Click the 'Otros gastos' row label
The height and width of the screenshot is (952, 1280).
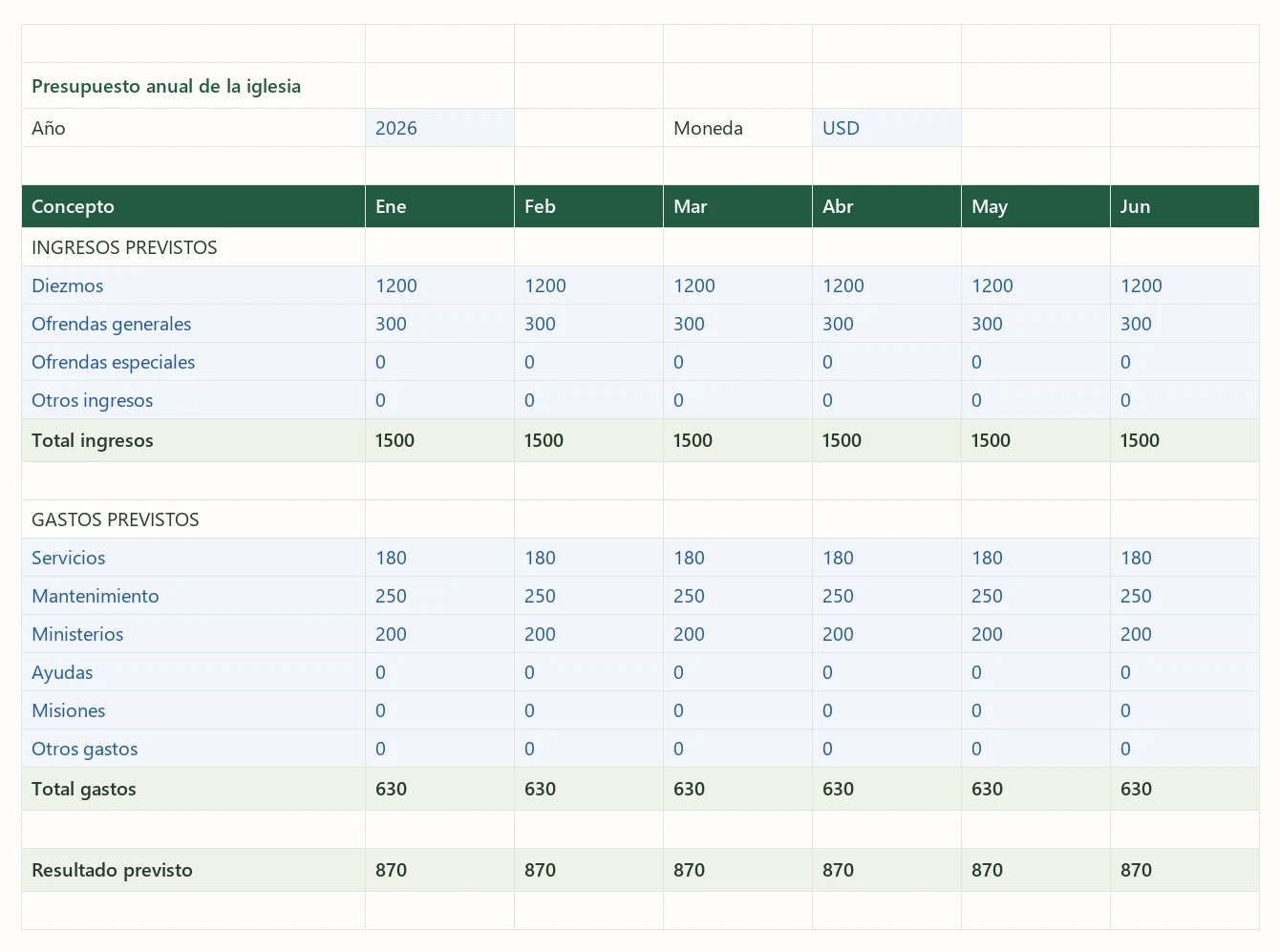(193, 749)
